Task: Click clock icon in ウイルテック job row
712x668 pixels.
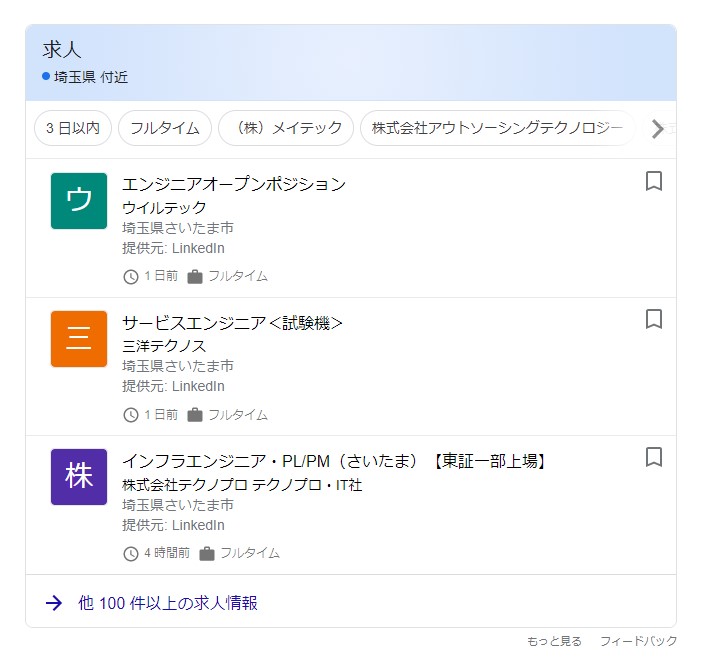Action: 131,277
